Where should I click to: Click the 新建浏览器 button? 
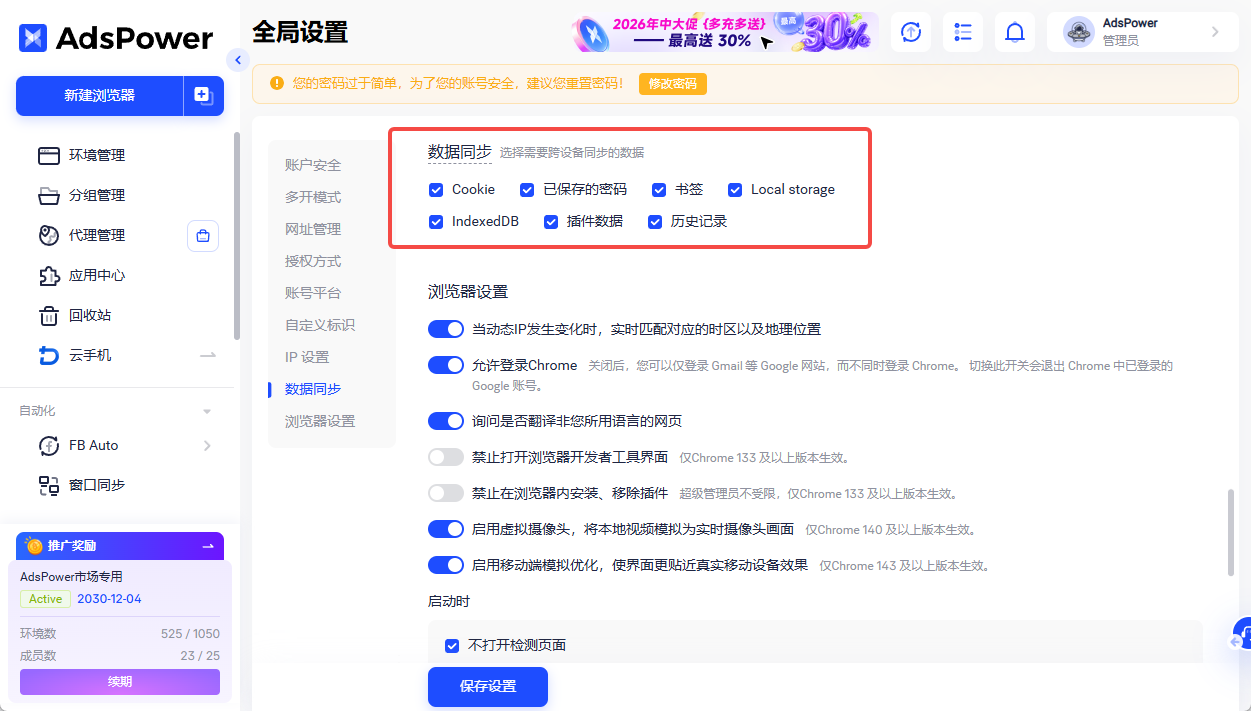pos(99,96)
